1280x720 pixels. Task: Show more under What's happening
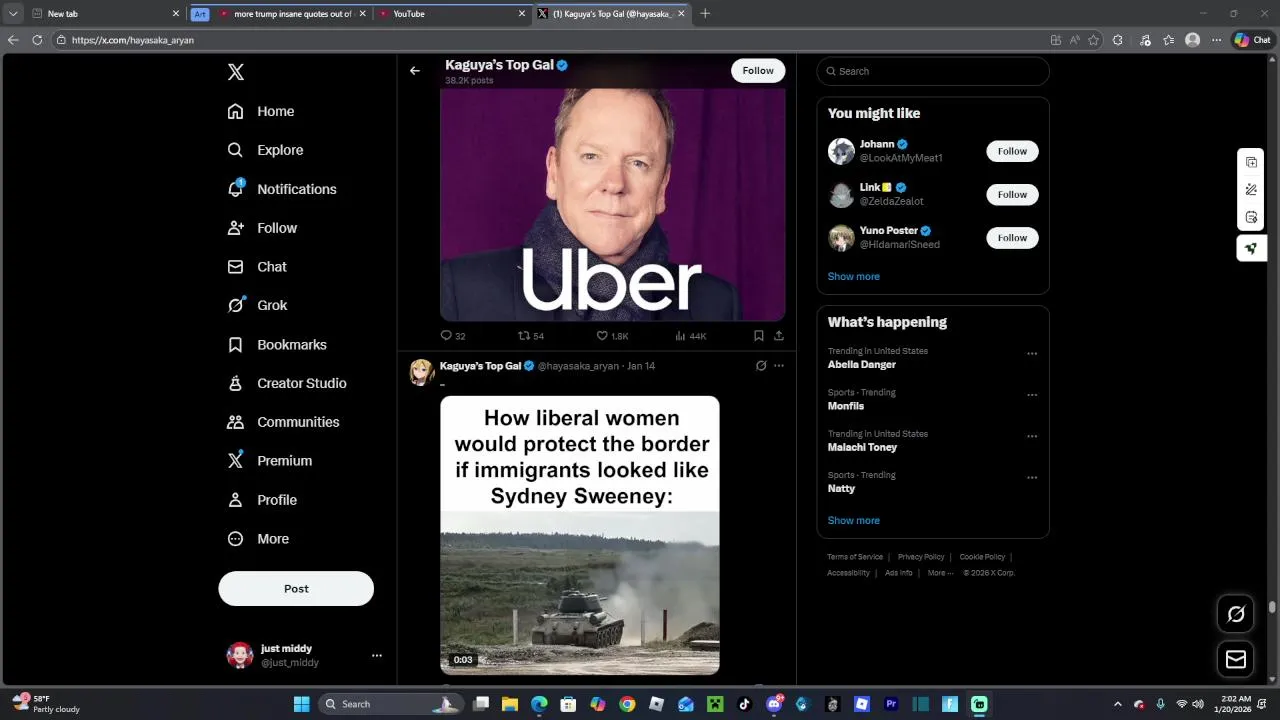[x=854, y=520]
